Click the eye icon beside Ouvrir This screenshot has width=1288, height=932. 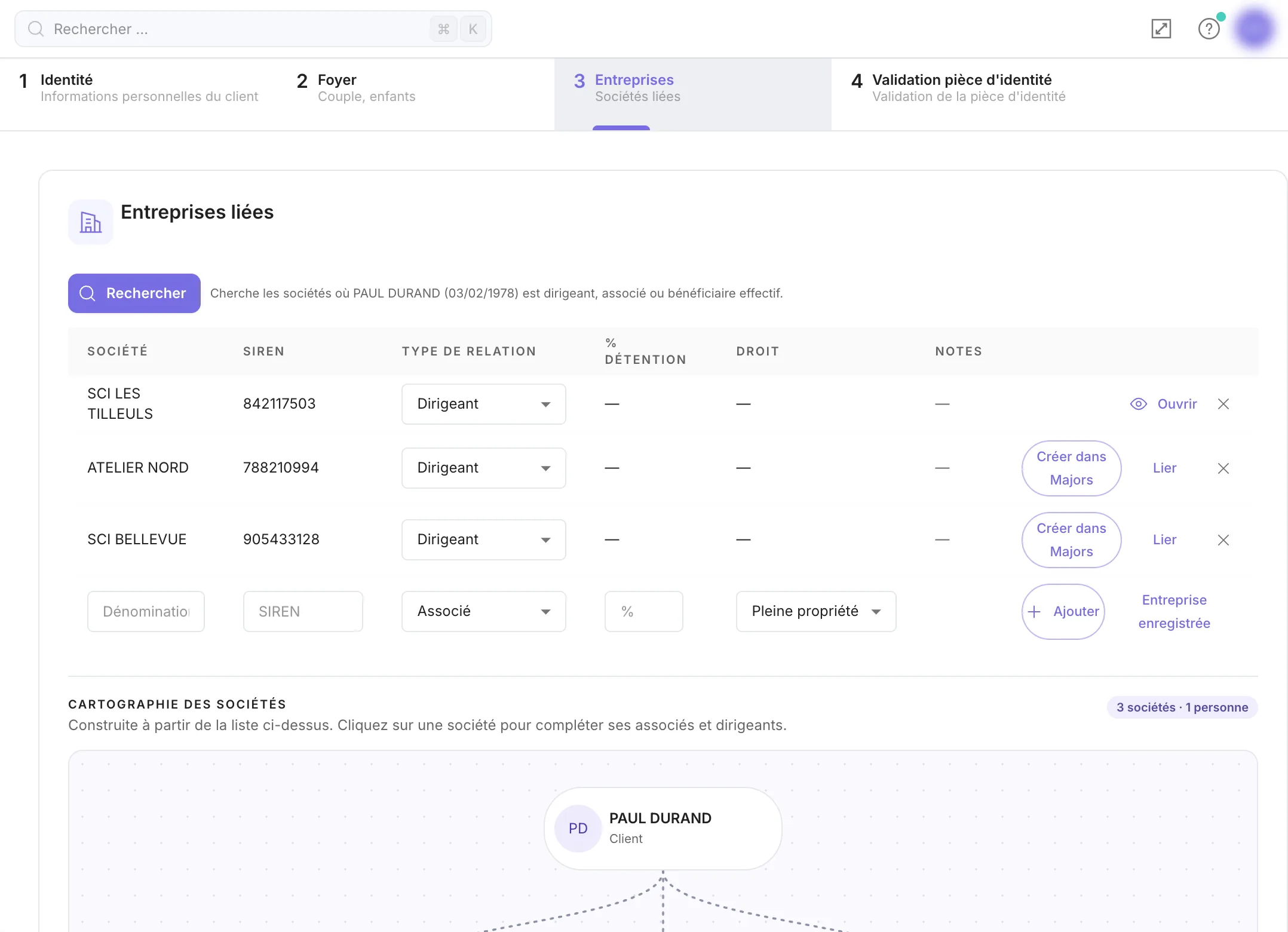coord(1139,404)
